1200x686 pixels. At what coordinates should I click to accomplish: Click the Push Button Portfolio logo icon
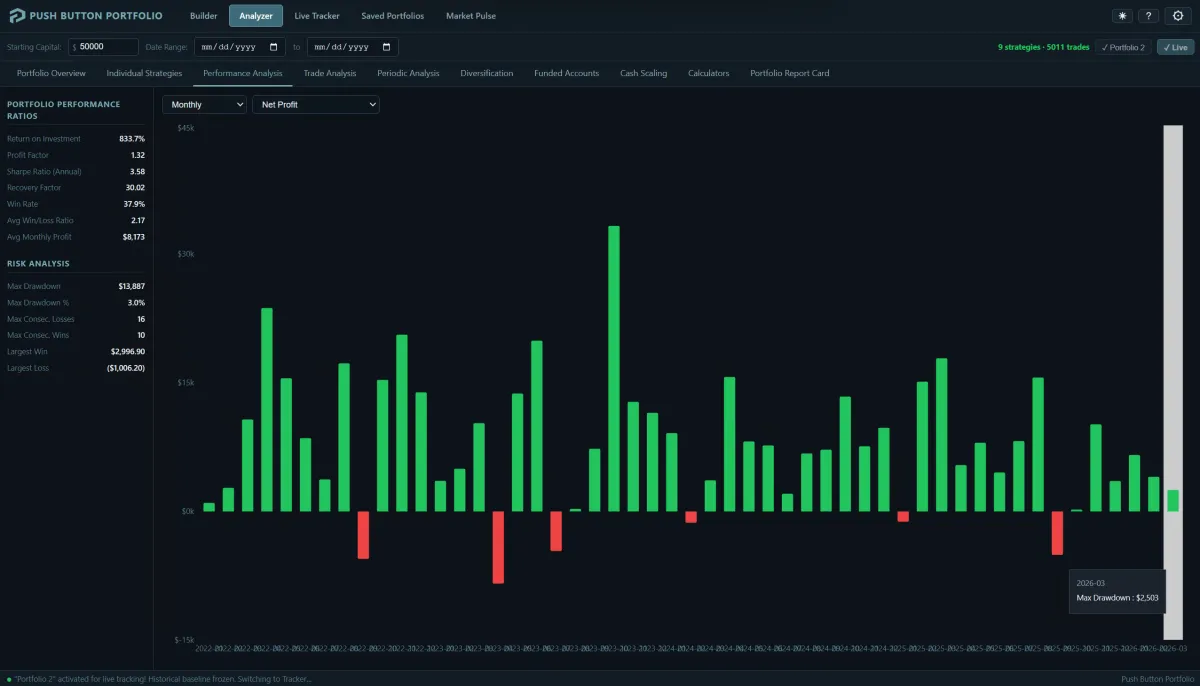[17, 16]
